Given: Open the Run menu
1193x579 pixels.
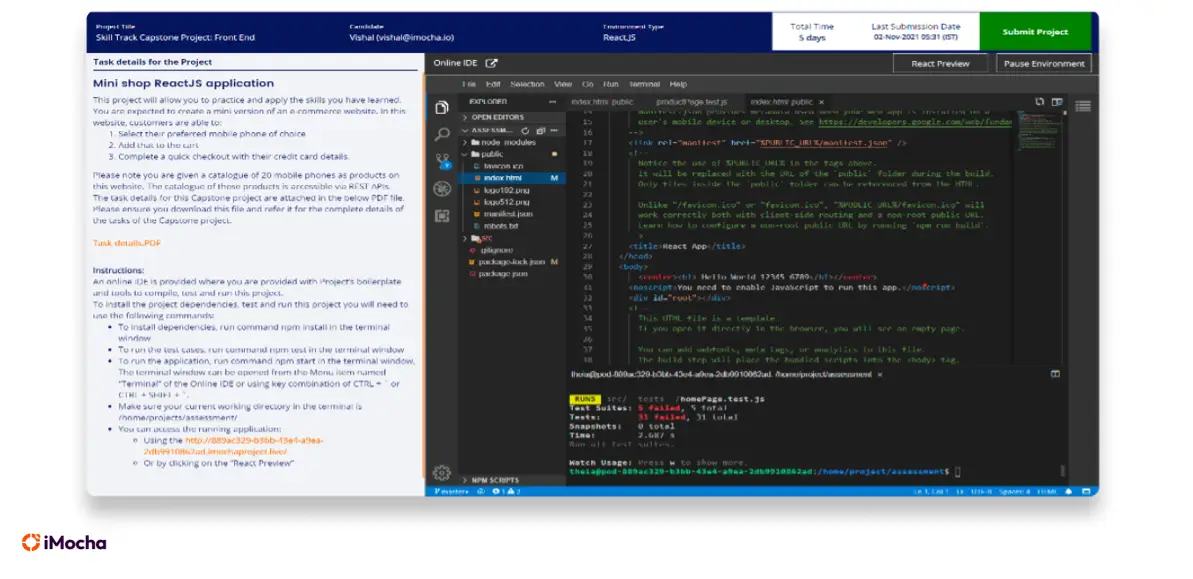Looking at the screenshot, I should (611, 84).
